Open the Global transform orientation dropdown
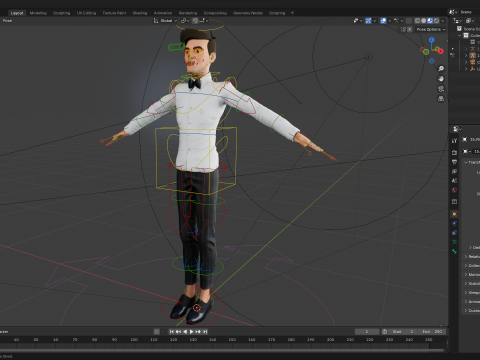Viewport: 480px width, 360px height. (x=165, y=21)
